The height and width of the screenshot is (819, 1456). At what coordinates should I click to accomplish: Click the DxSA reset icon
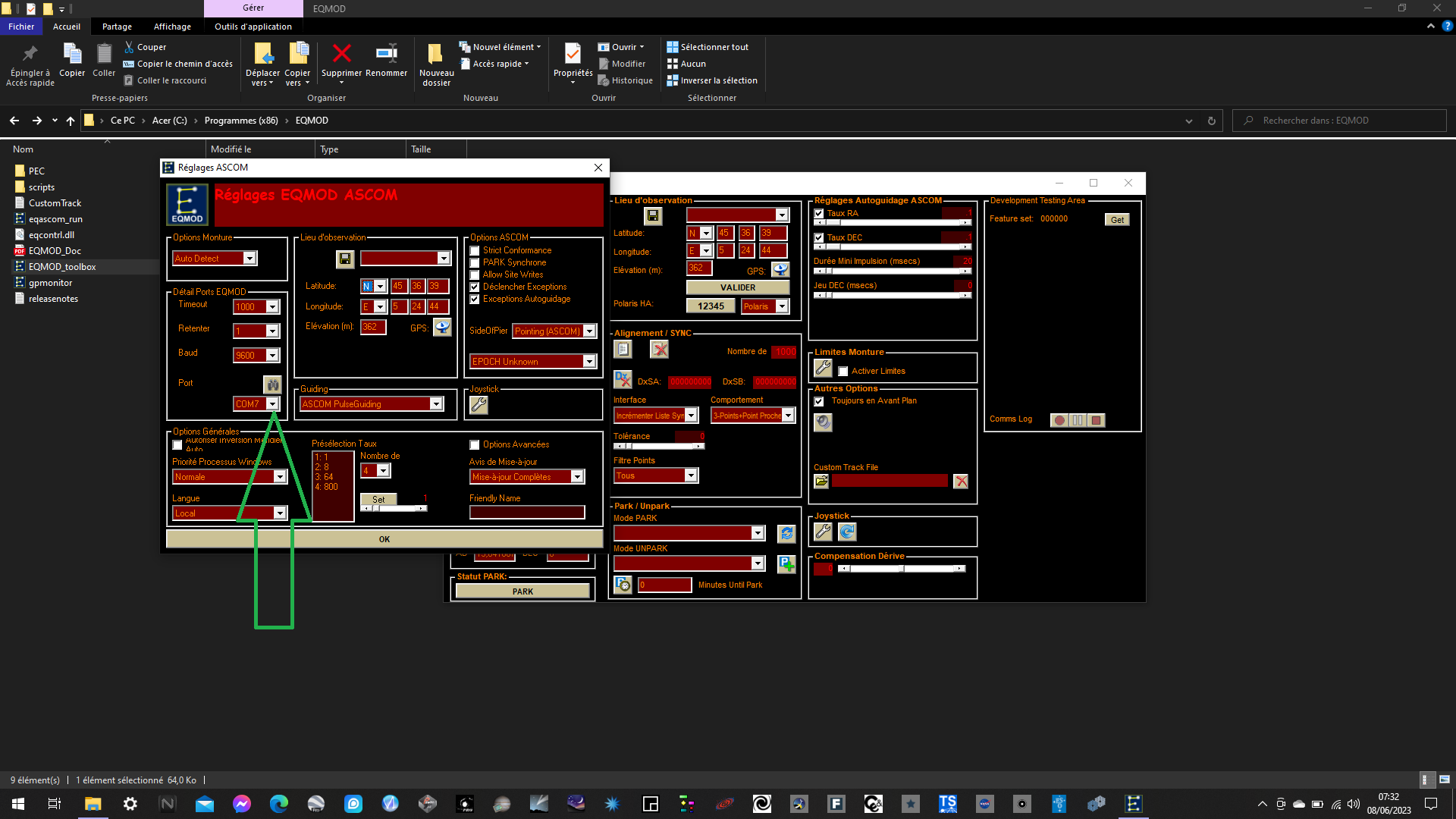click(x=623, y=380)
